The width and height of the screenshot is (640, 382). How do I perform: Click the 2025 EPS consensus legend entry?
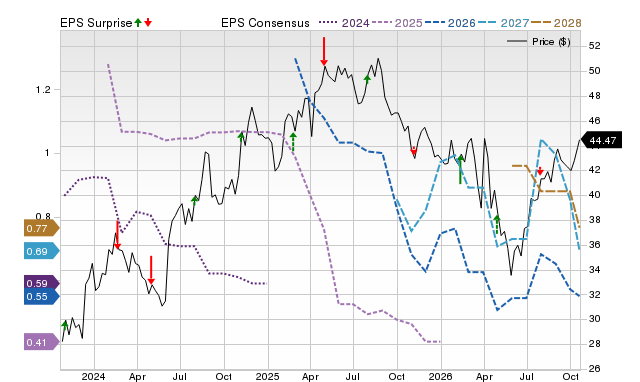[x=397, y=23]
